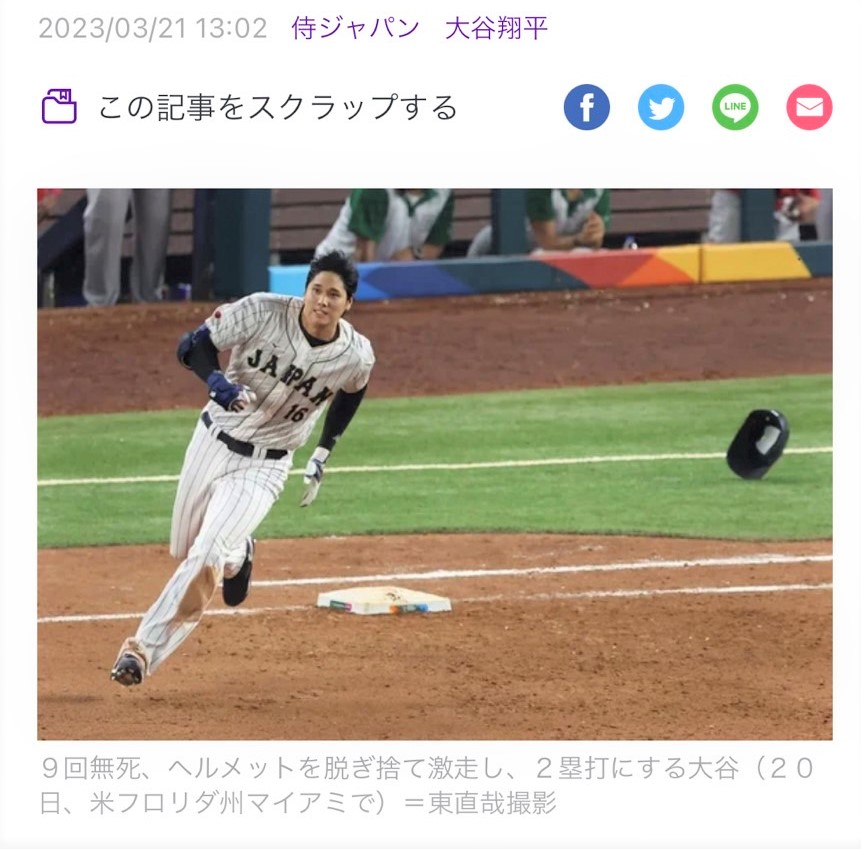This screenshot has width=861, height=849.
Task: Open the article photo of the runner
Action: click(x=435, y=464)
